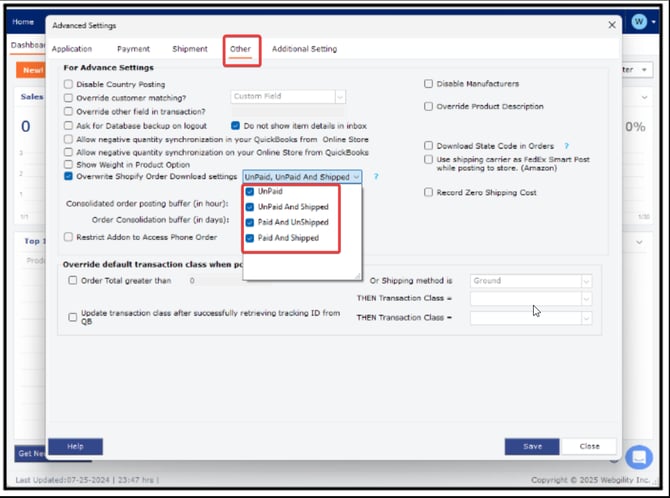Screen dimensions: 670x498
Task: Click the resize grip of dropdown list
Action: tap(357, 276)
